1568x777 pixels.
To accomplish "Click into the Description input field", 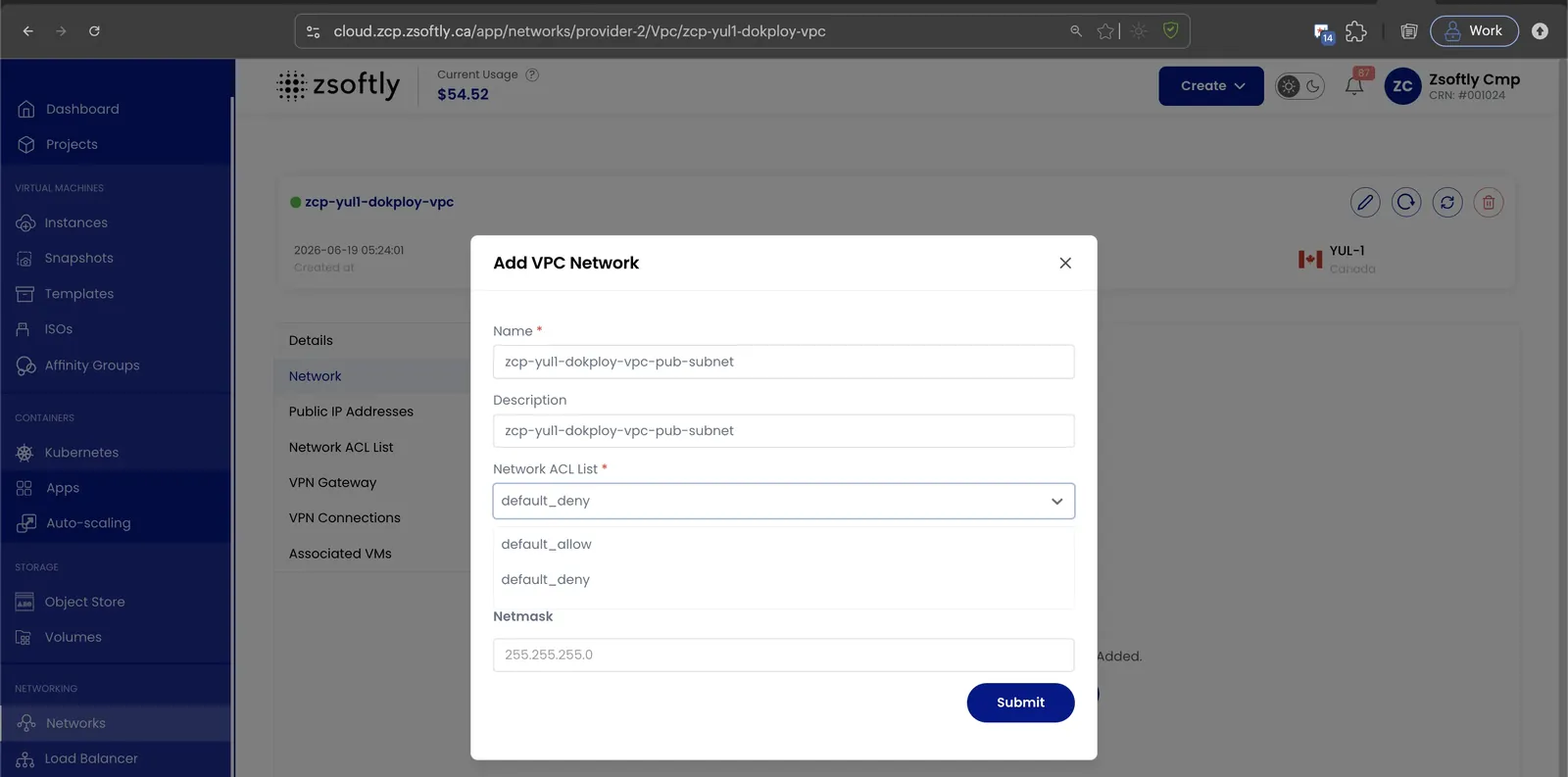I will pyautogui.click(x=784, y=430).
